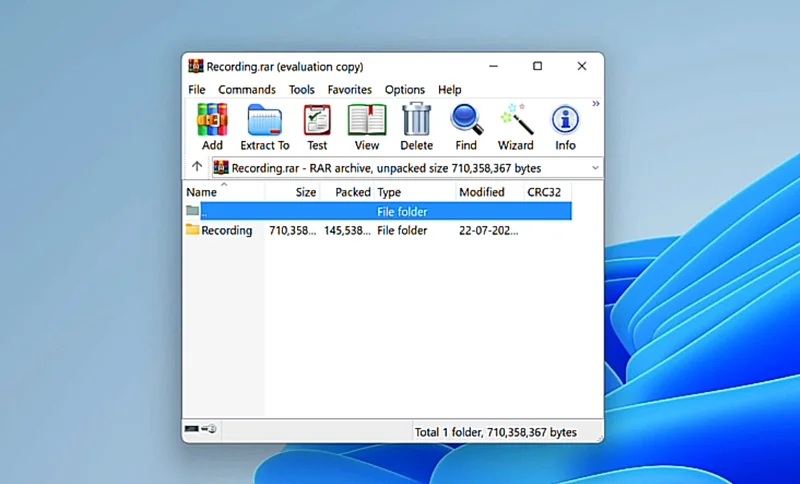Open the View file tool

pyautogui.click(x=367, y=120)
